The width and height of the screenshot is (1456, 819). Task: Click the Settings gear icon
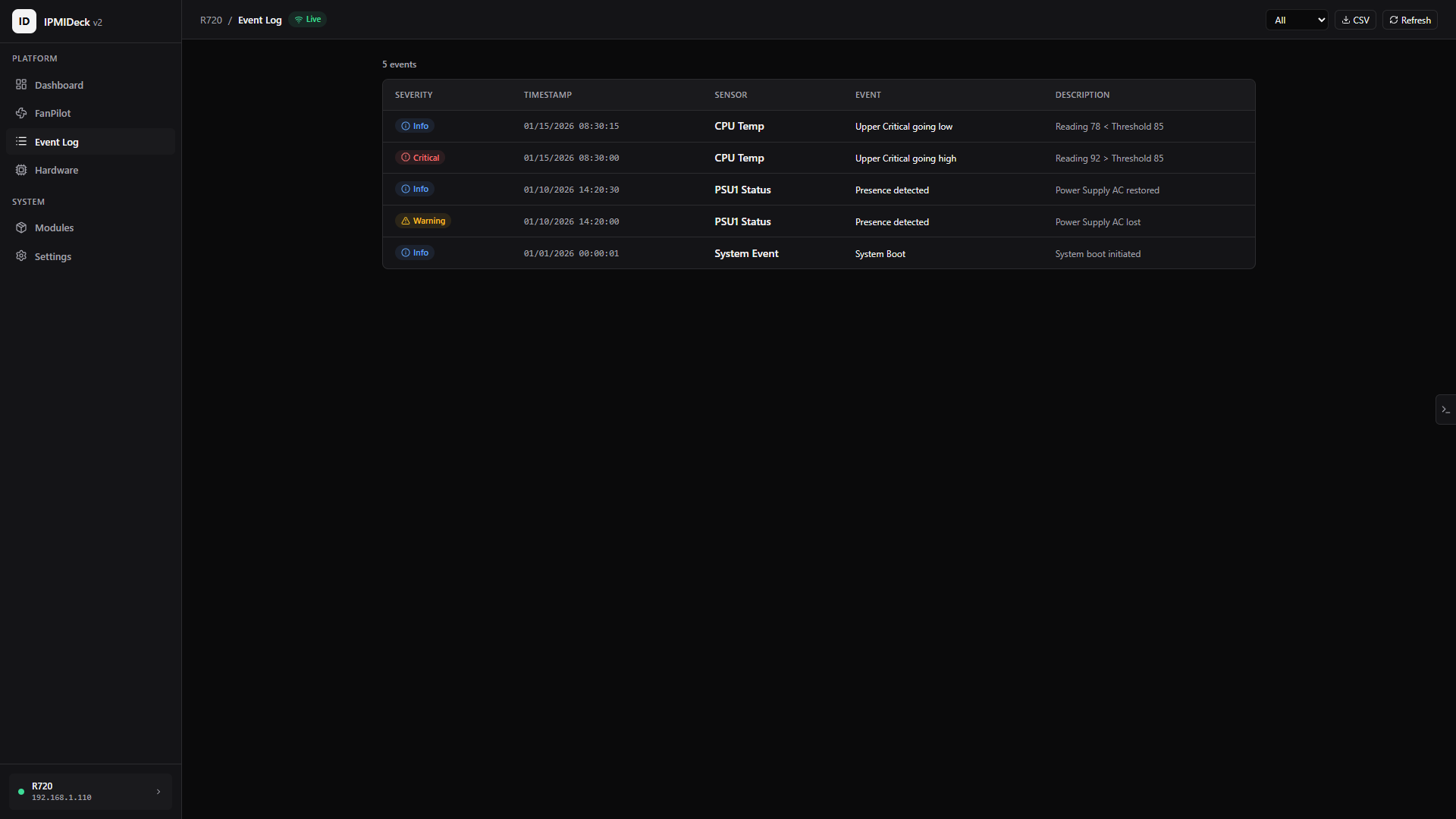pyautogui.click(x=21, y=256)
